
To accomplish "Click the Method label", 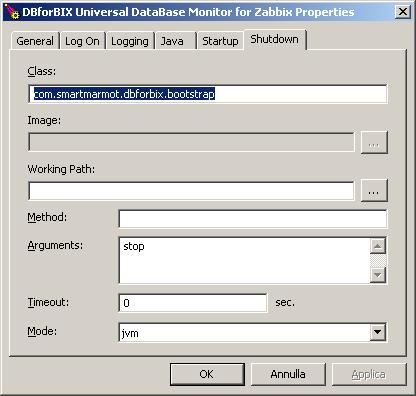I will coord(47,217).
